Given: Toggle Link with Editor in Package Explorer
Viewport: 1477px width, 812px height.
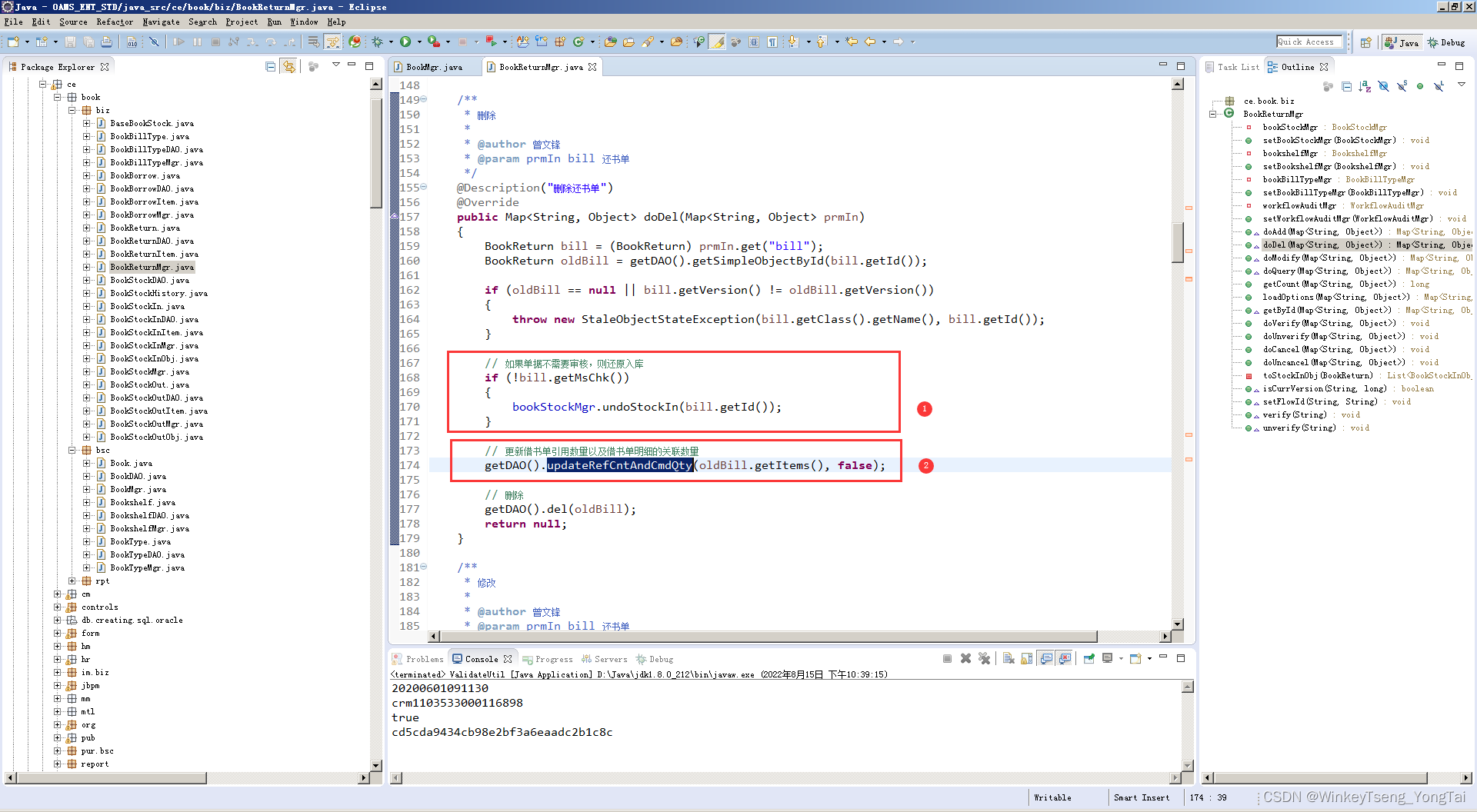Looking at the screenshot, I should coord(288,66).
